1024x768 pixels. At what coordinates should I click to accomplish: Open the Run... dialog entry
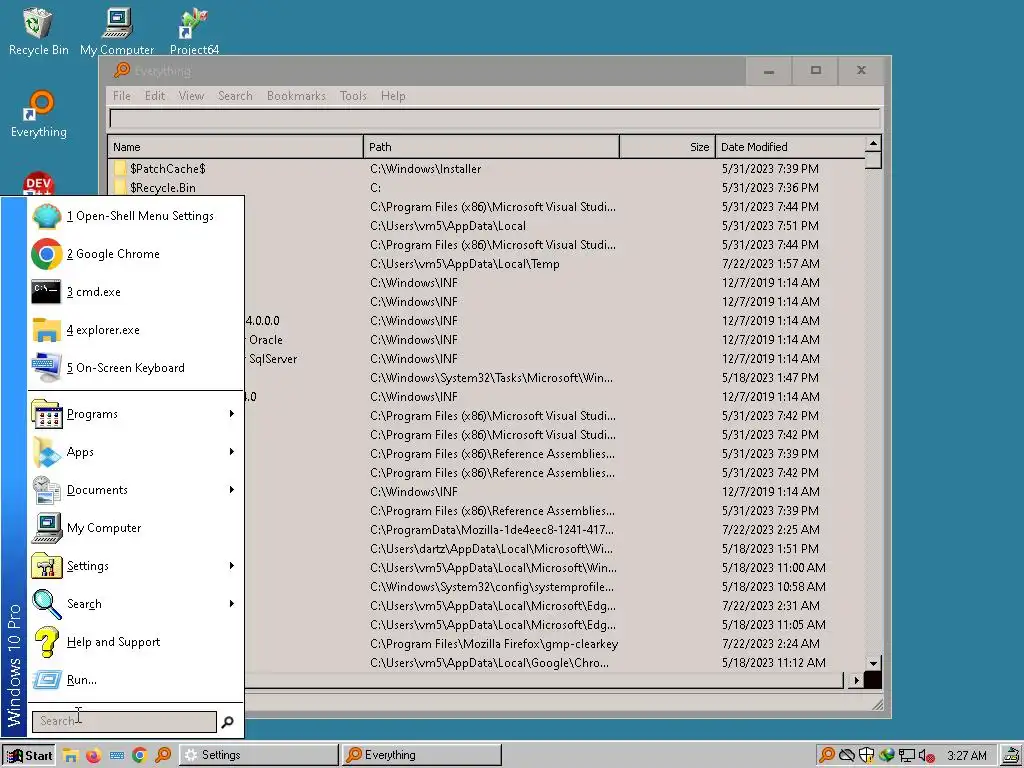tap(136, 680)
